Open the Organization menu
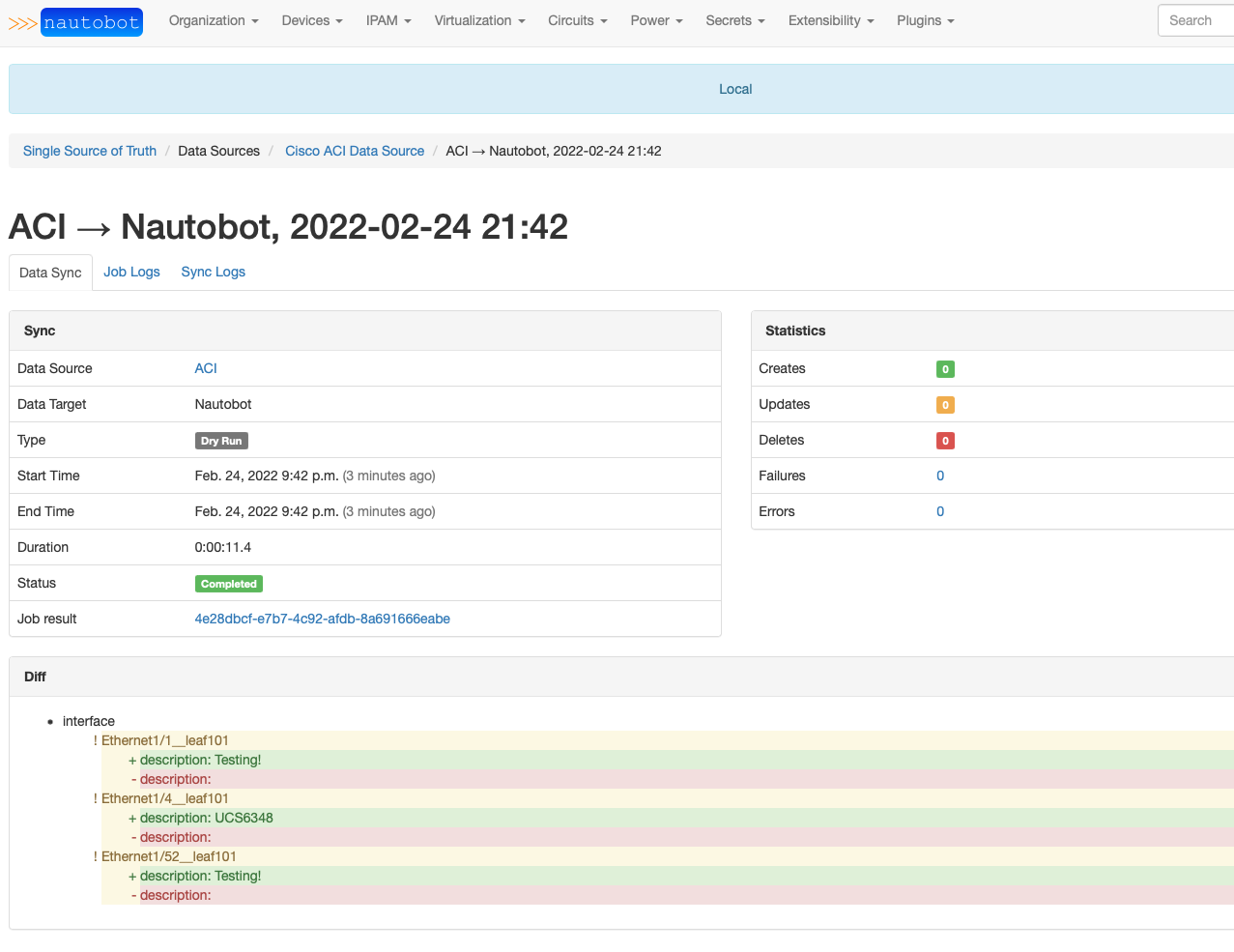The height and width of the screenshot is (952, 1234). (214, 20)
